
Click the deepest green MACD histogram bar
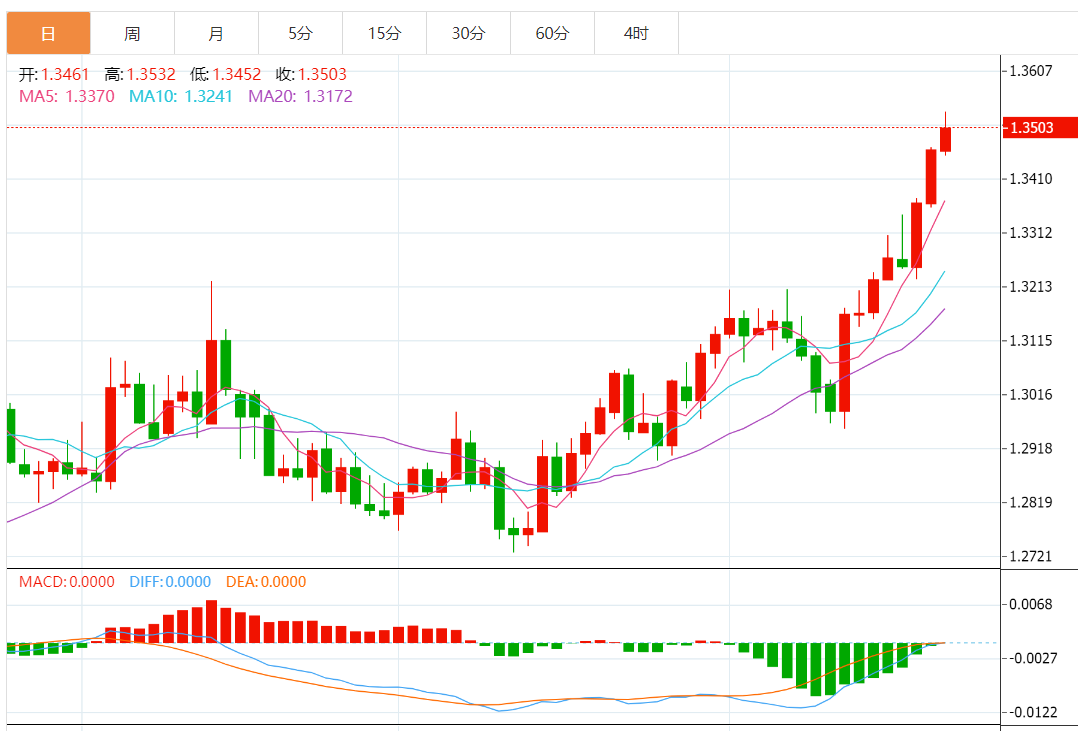[816, 669]
